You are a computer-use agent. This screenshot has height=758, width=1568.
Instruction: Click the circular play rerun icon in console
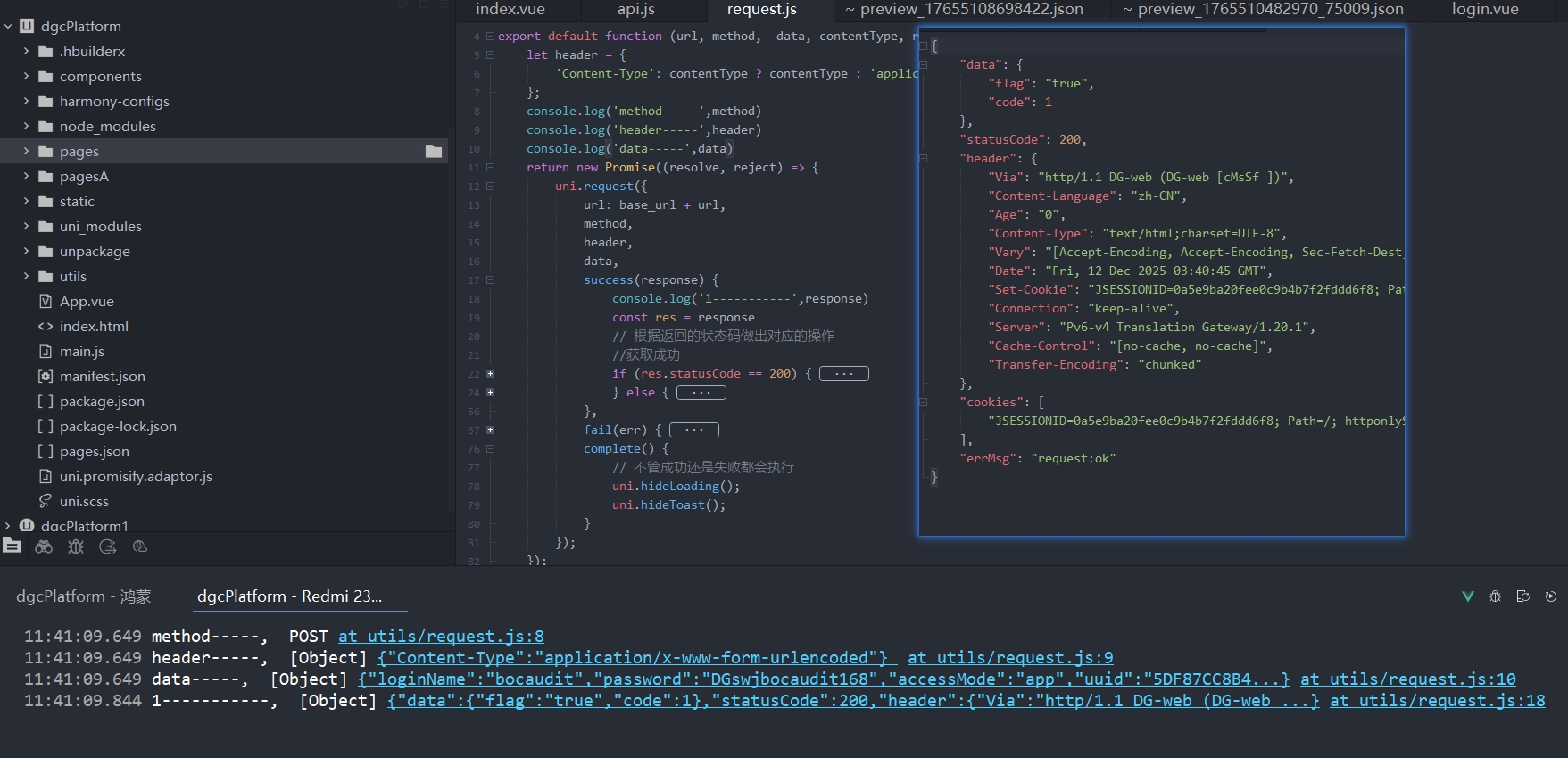[1551, 596]
